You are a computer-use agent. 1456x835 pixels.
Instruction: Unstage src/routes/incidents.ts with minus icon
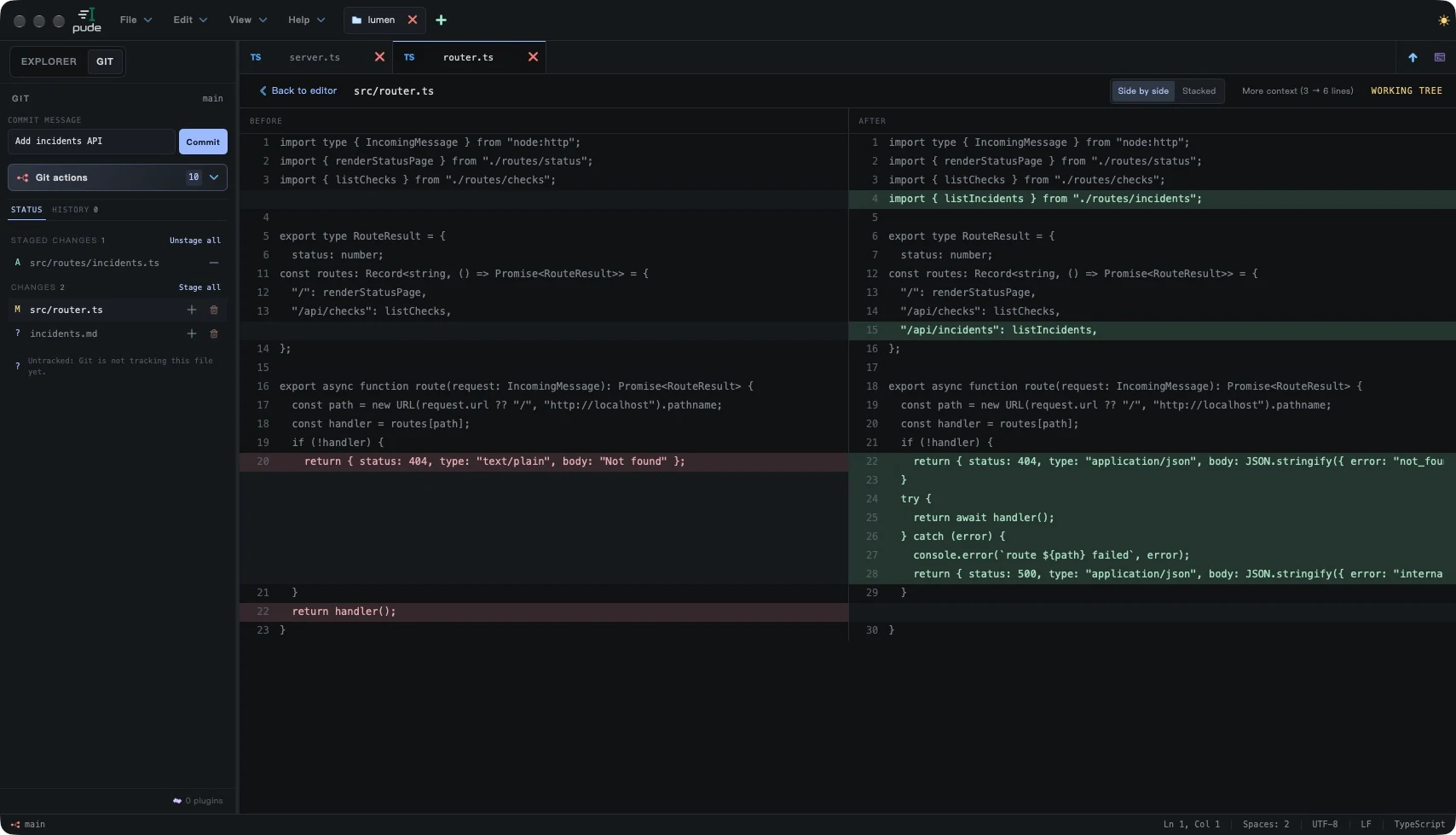pyautogui.click(x=214, y=263)
